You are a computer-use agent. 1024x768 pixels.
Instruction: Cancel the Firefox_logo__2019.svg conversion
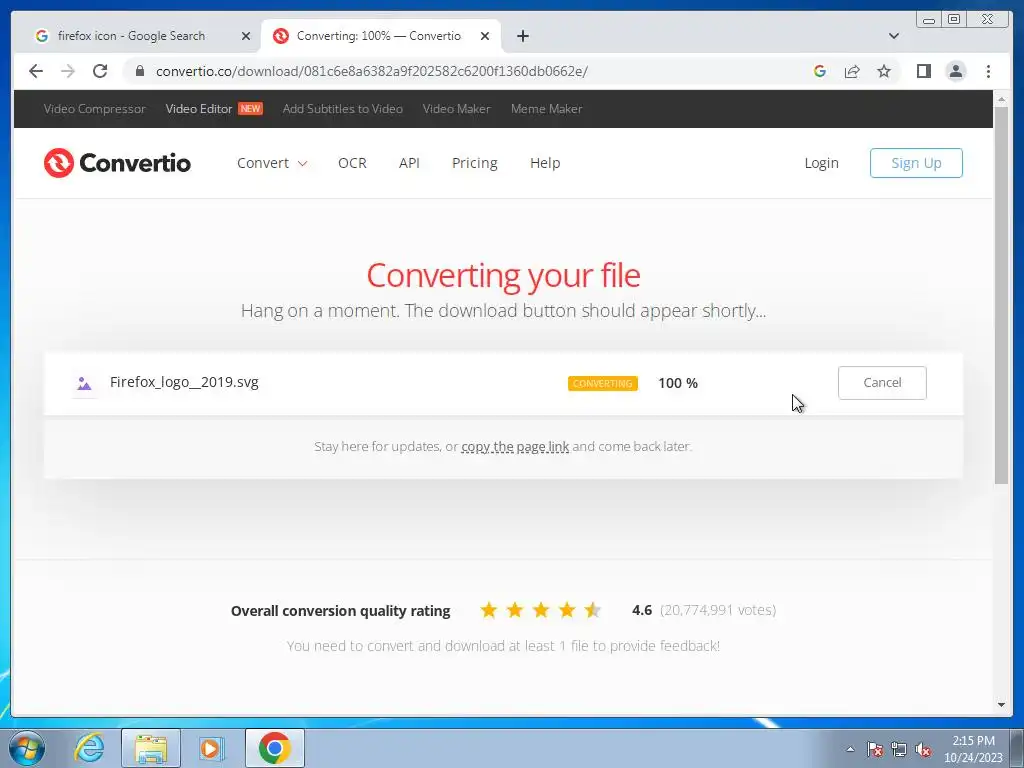[x=882, y=383]
